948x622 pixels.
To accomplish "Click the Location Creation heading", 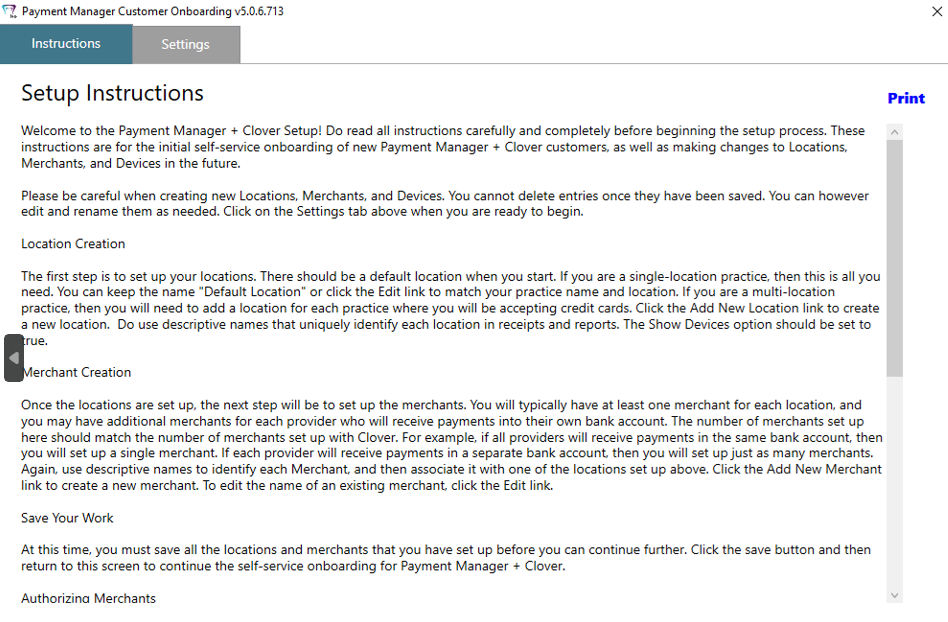I will point(73,244).
